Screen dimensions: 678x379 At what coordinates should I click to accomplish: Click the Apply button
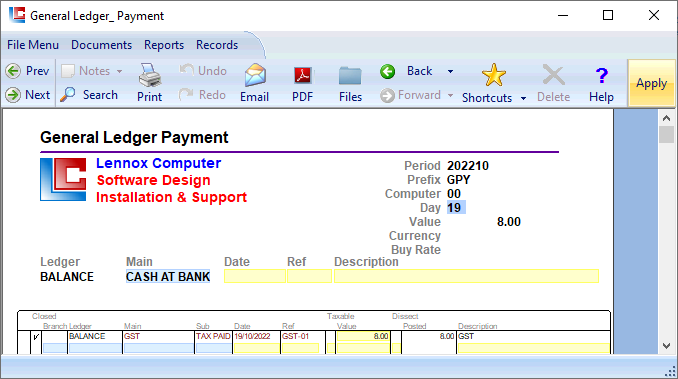click(x=651, y=83)
